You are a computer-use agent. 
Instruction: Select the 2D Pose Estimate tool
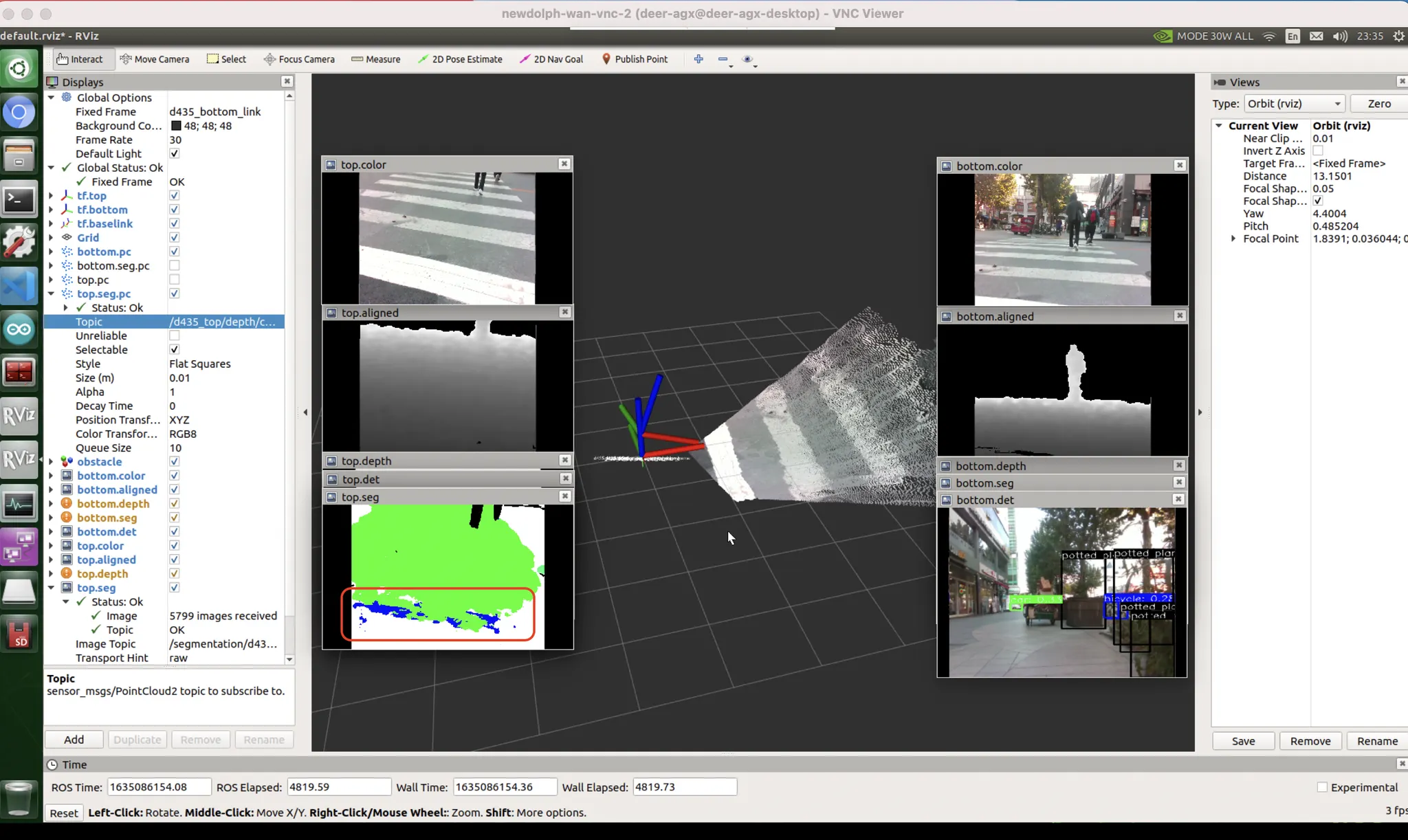pyautogui.click(x=460, y=59)
